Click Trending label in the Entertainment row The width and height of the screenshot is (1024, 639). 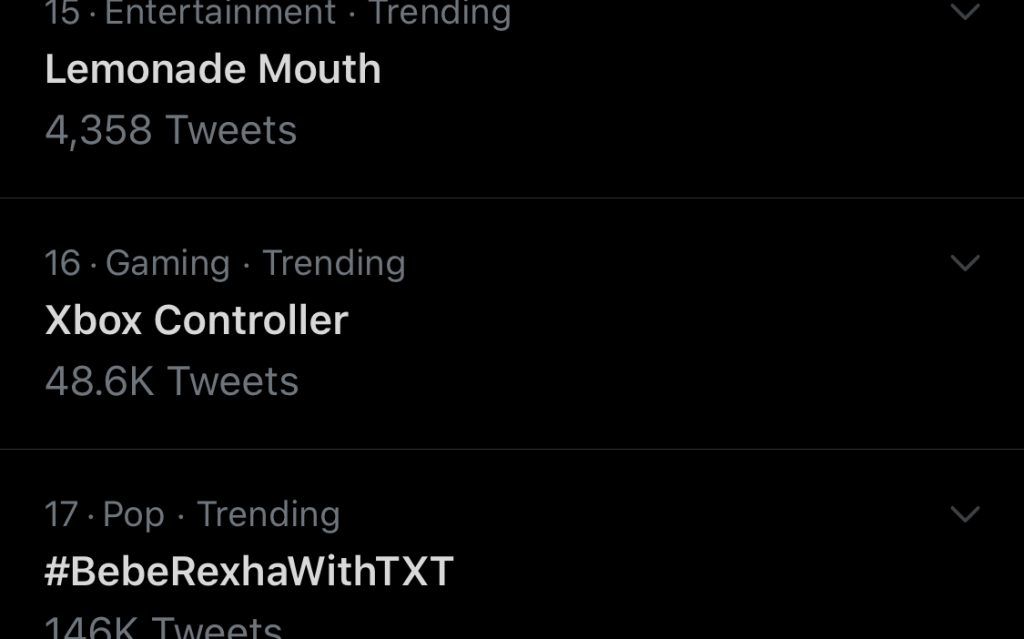pos(440,13)
